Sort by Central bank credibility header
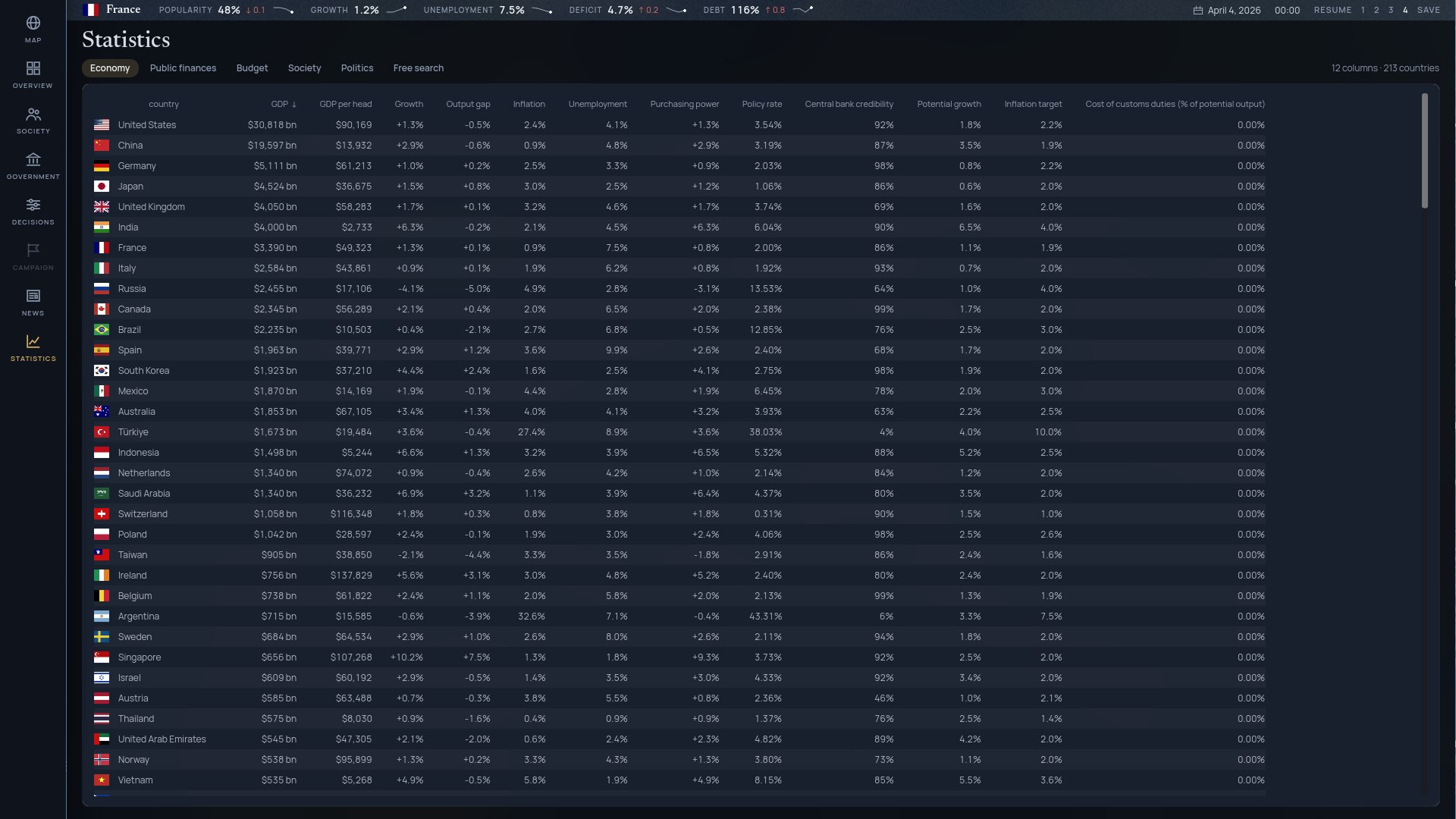This screenshot has height=819, width=1456. [849, 104]
